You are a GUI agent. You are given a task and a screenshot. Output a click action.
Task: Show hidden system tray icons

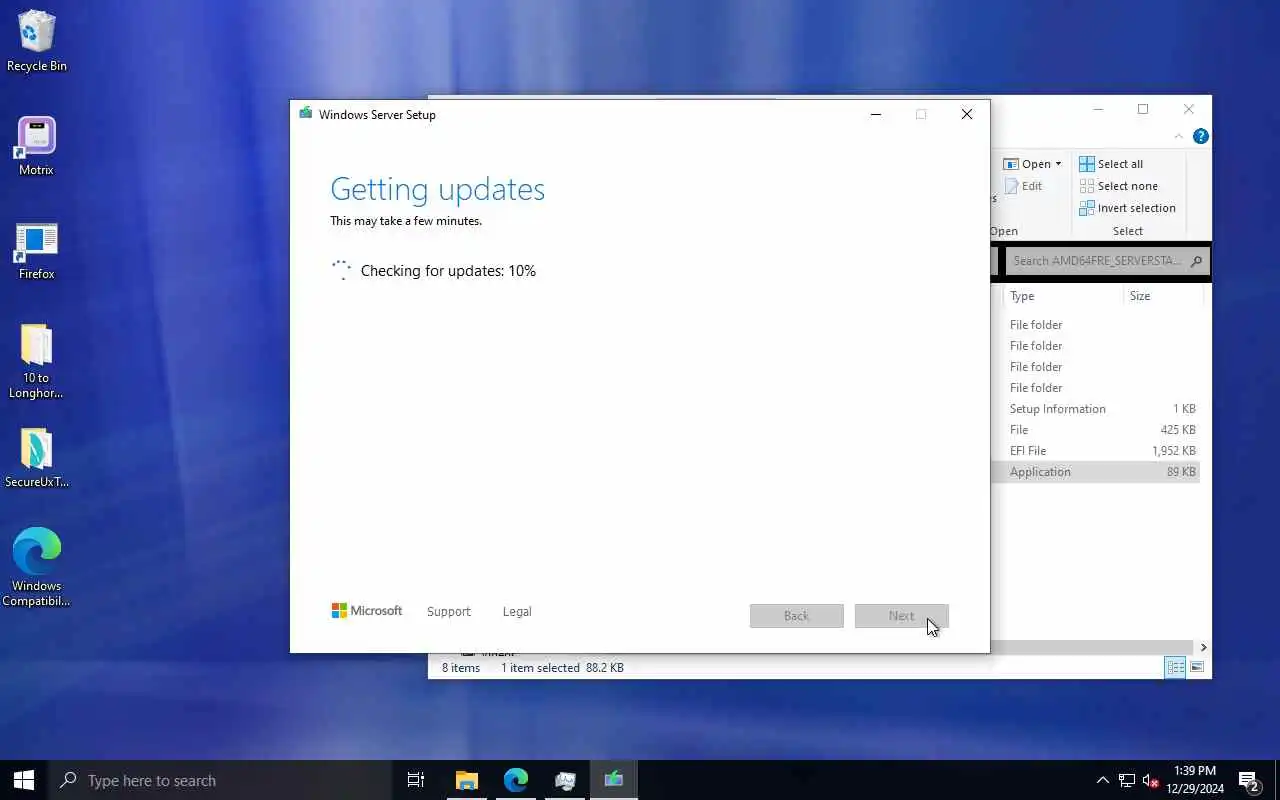point(1102,780)
